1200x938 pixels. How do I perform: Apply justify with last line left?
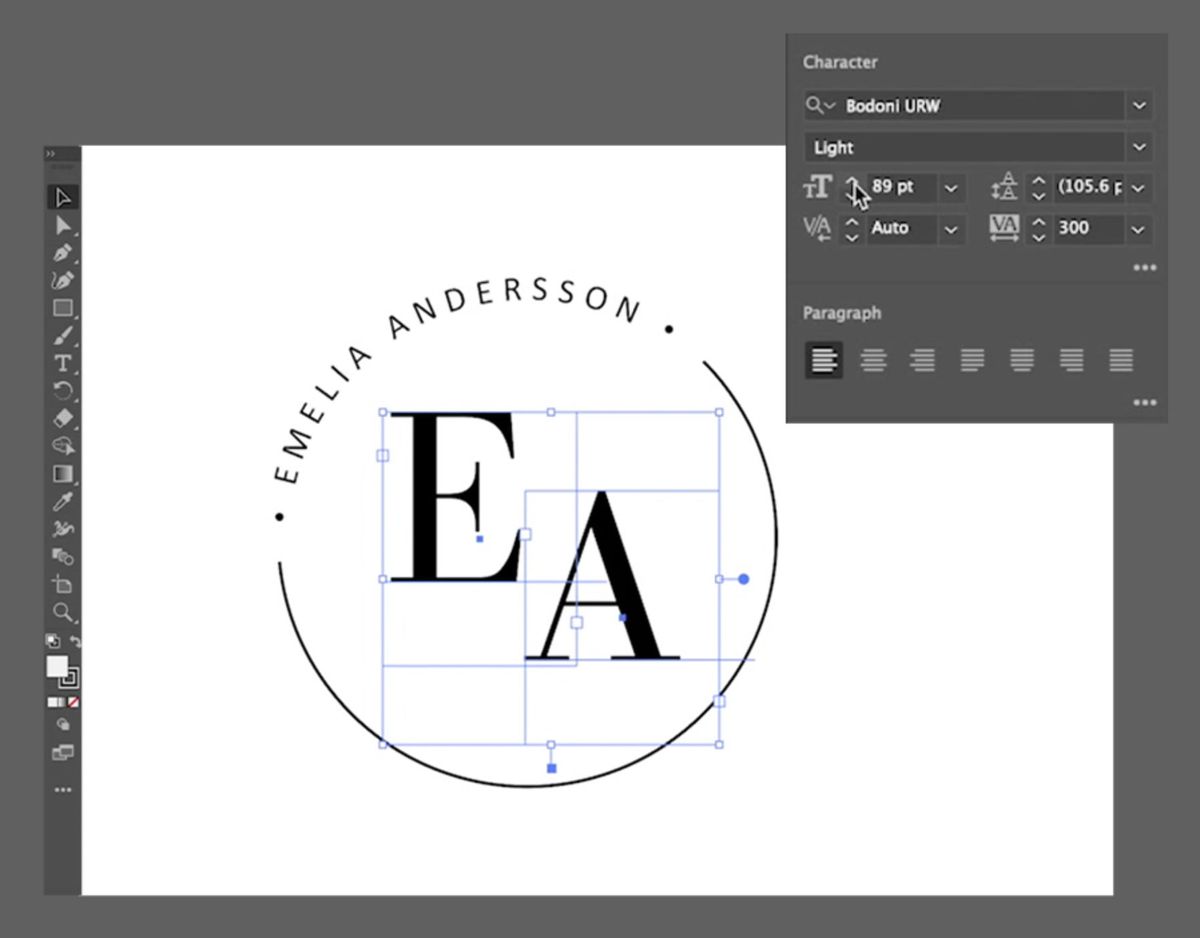click(973, 360)
